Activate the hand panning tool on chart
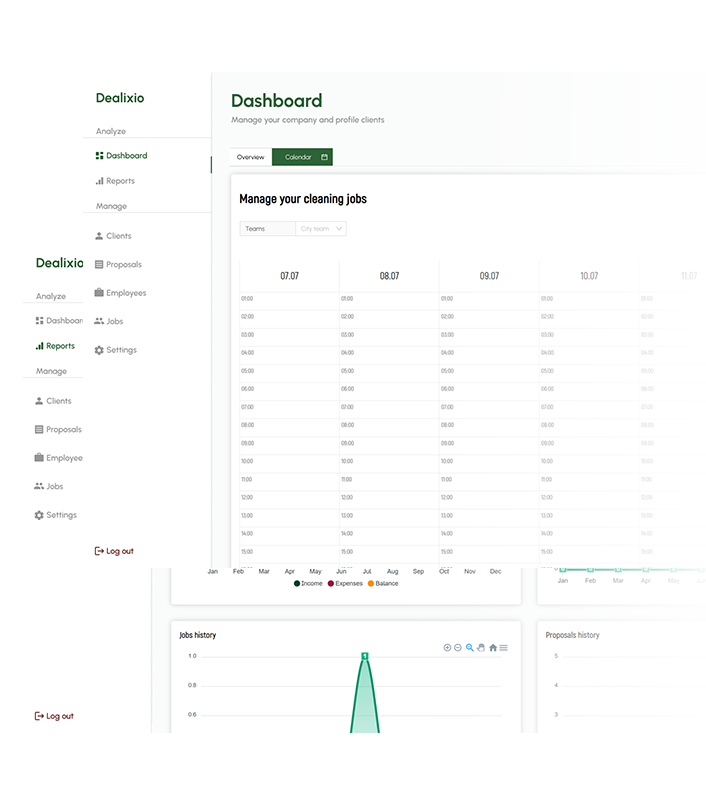Screen dimensions: 706x800 point(481,648)
